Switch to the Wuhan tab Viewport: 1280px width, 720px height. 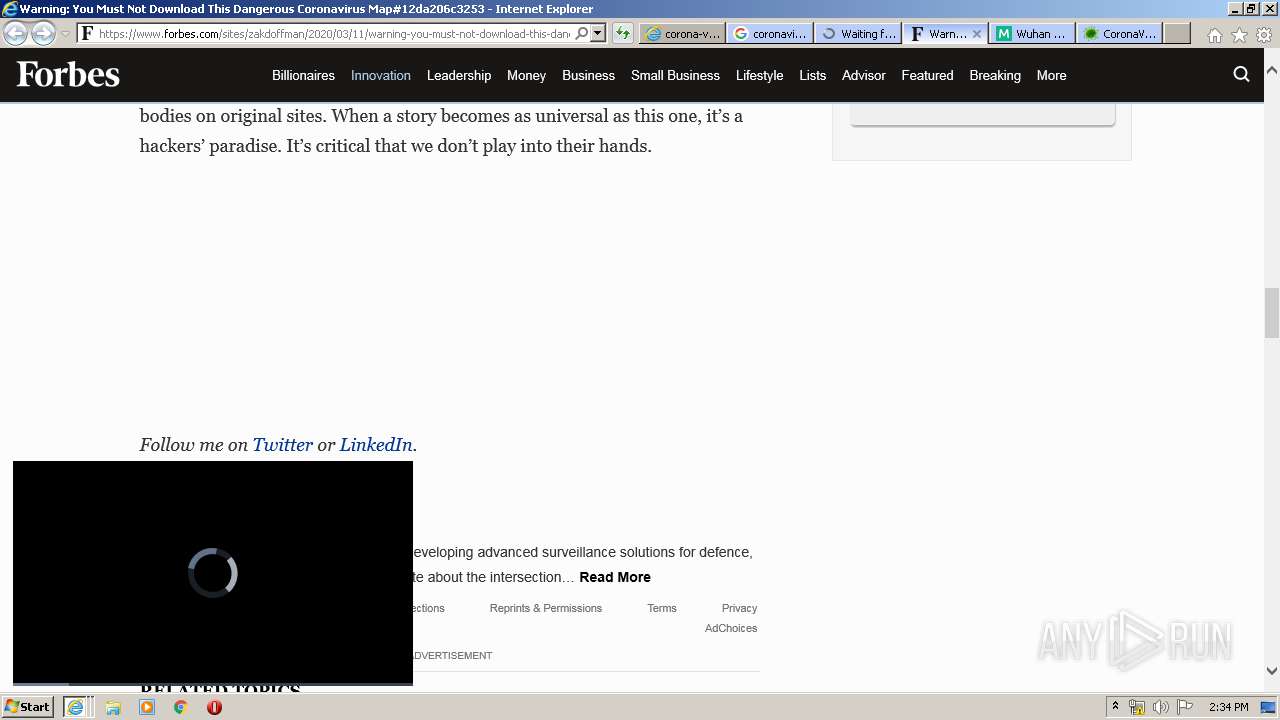1032,33
